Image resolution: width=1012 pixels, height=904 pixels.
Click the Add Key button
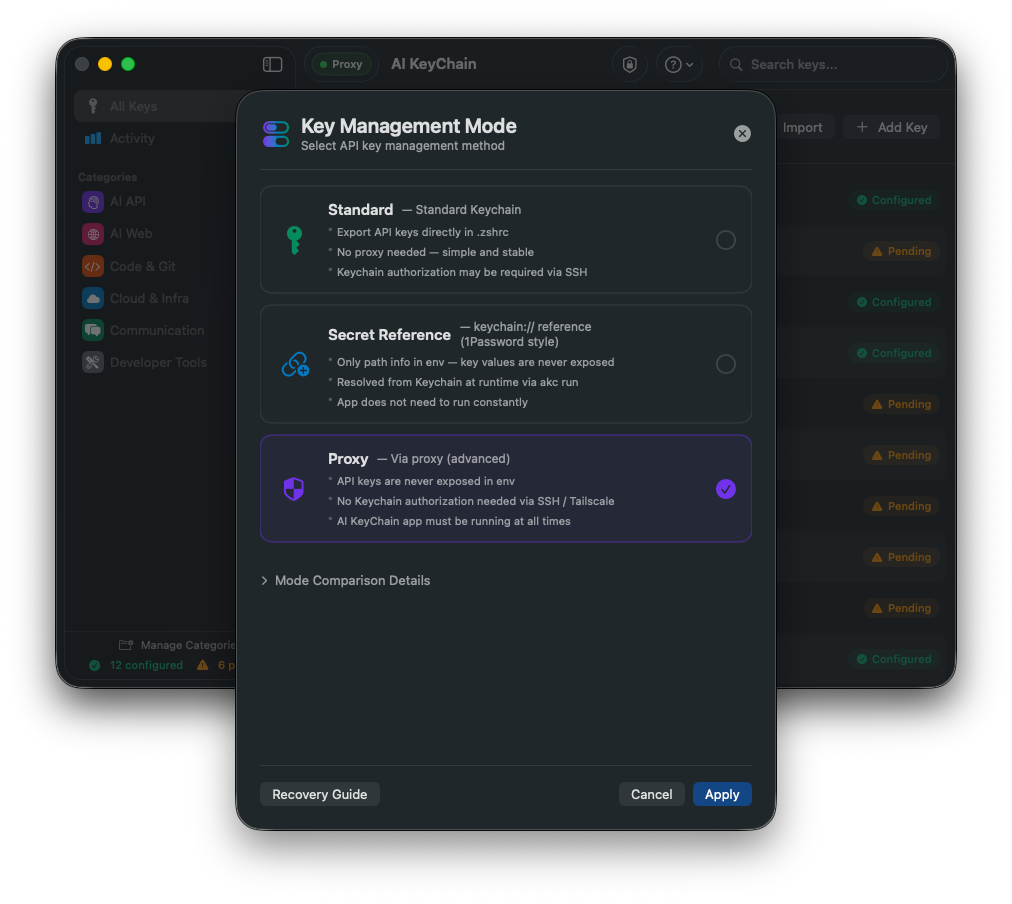(891, 127)
